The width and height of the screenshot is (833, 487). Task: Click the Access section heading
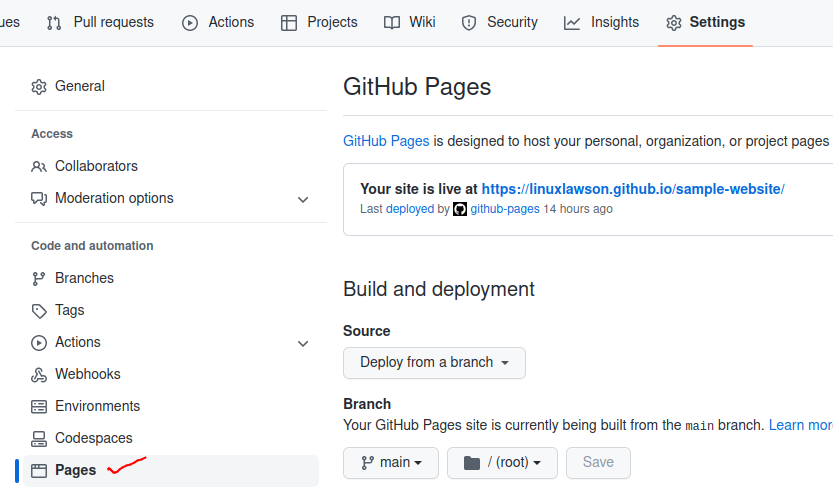(52, 134)
